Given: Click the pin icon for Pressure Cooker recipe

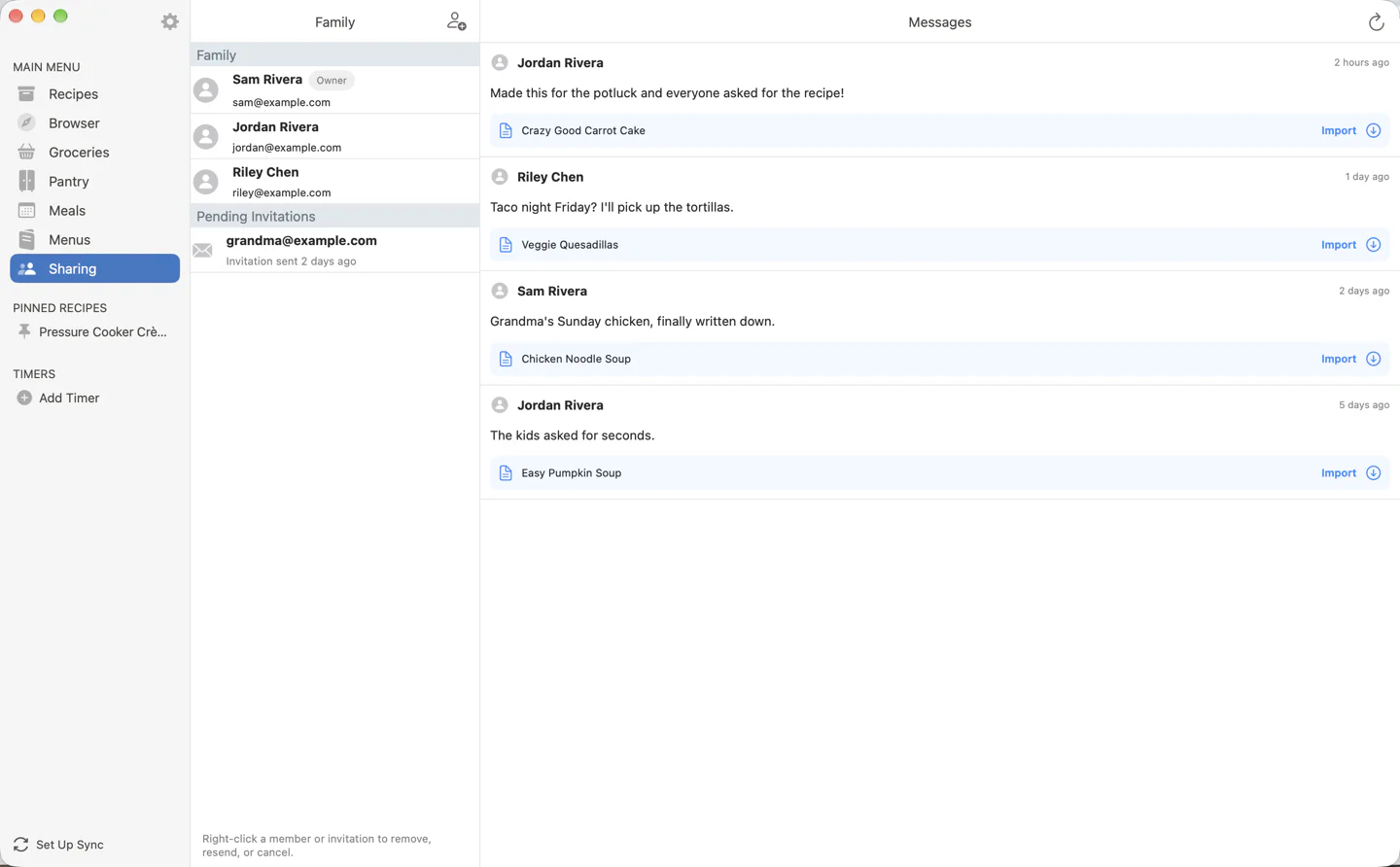Looking at the screenshot, I should (24, 331).
